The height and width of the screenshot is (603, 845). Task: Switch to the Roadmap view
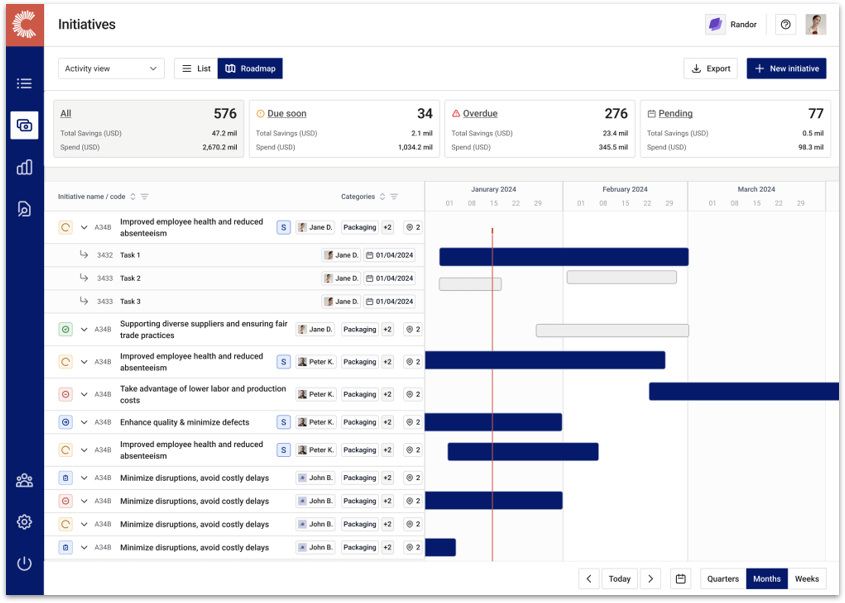coord(249,68)
